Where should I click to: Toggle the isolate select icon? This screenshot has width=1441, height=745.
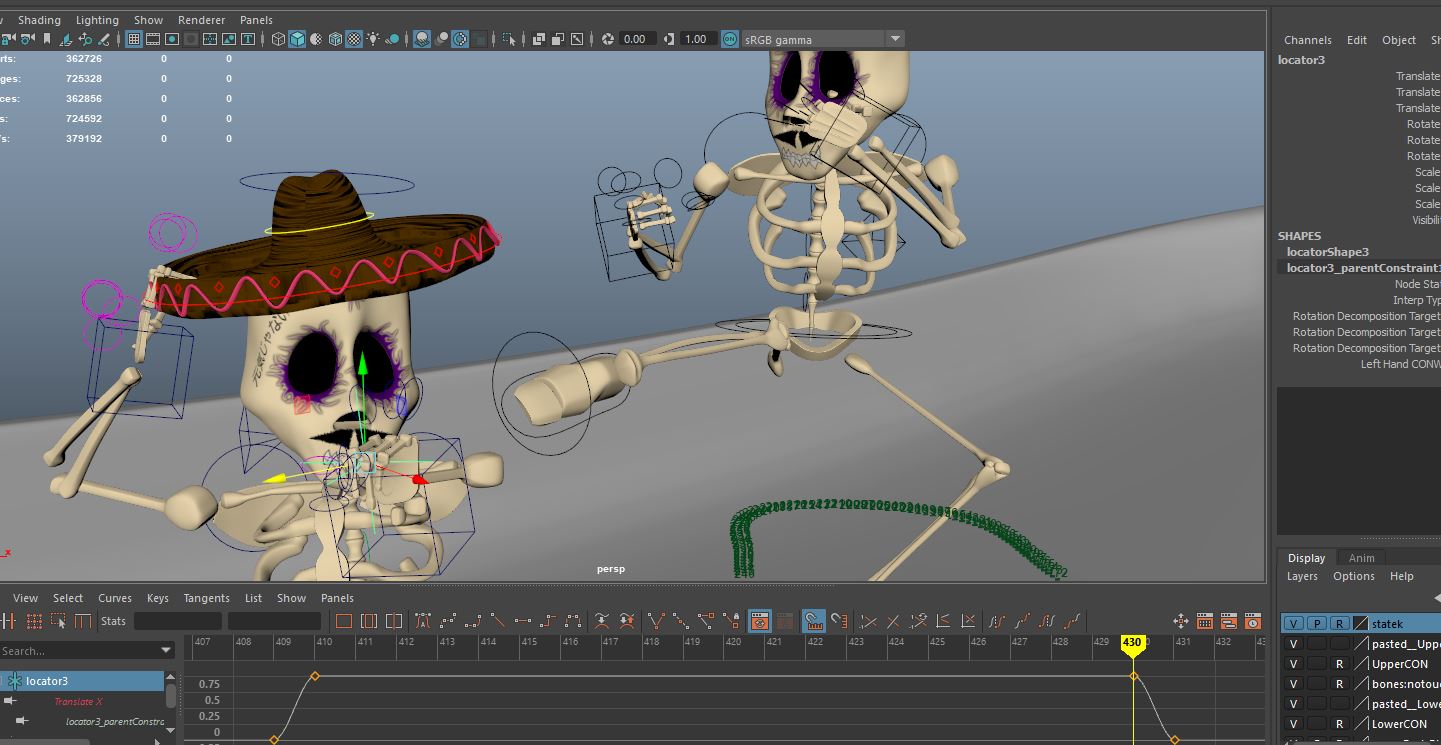(x=509, y=39)
